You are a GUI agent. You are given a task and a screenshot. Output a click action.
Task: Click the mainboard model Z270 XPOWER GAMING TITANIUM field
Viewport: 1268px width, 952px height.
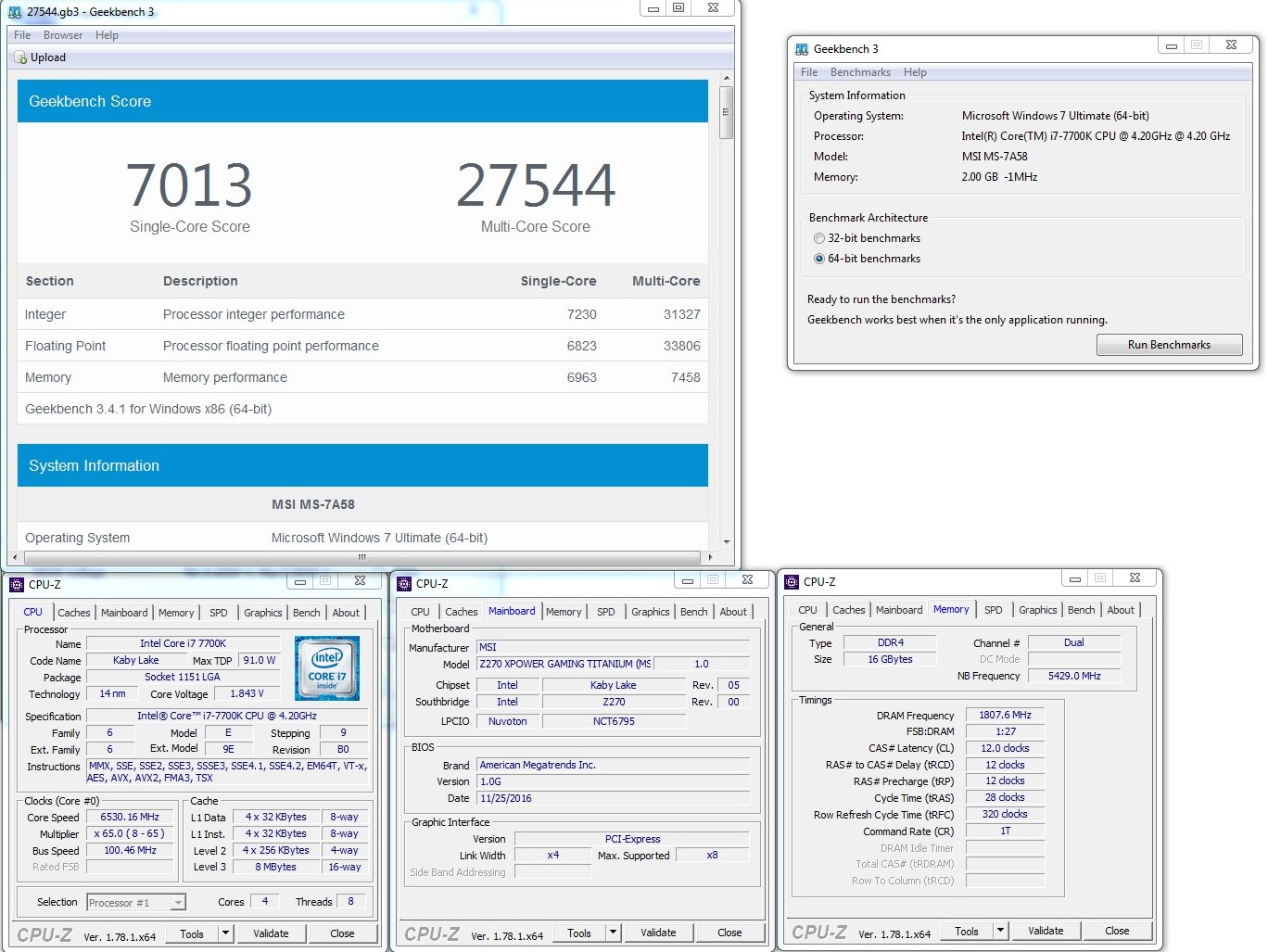[x=564, y=664]
